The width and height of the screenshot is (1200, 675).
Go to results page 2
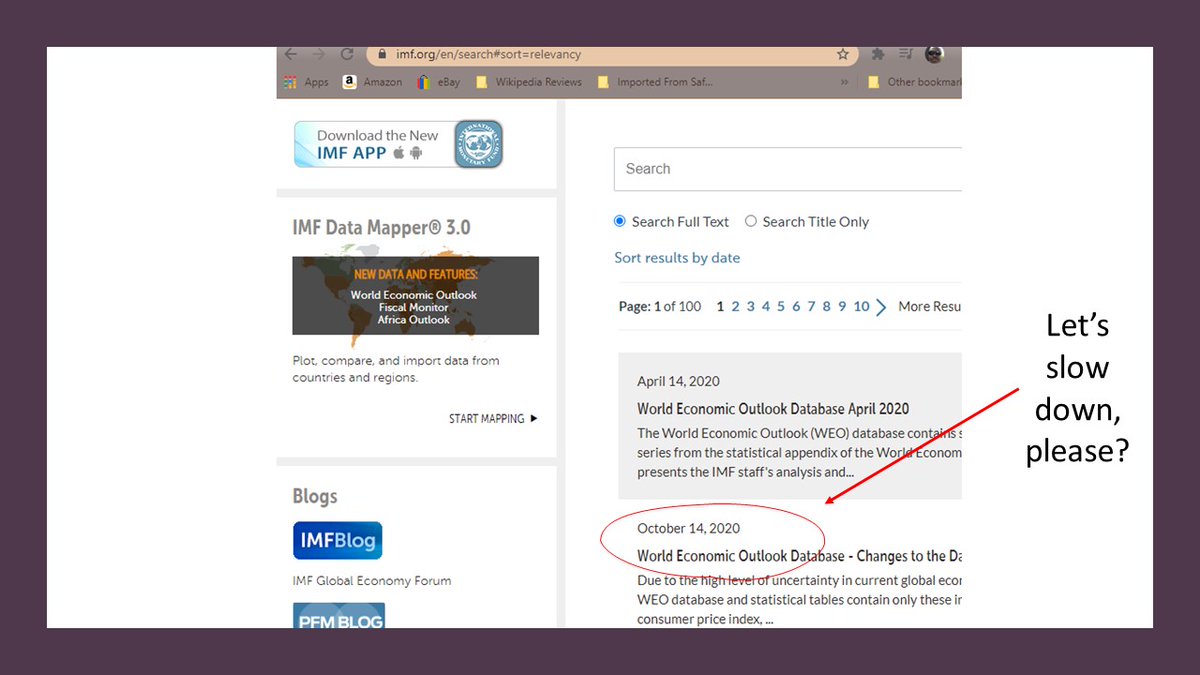point(735,306)
